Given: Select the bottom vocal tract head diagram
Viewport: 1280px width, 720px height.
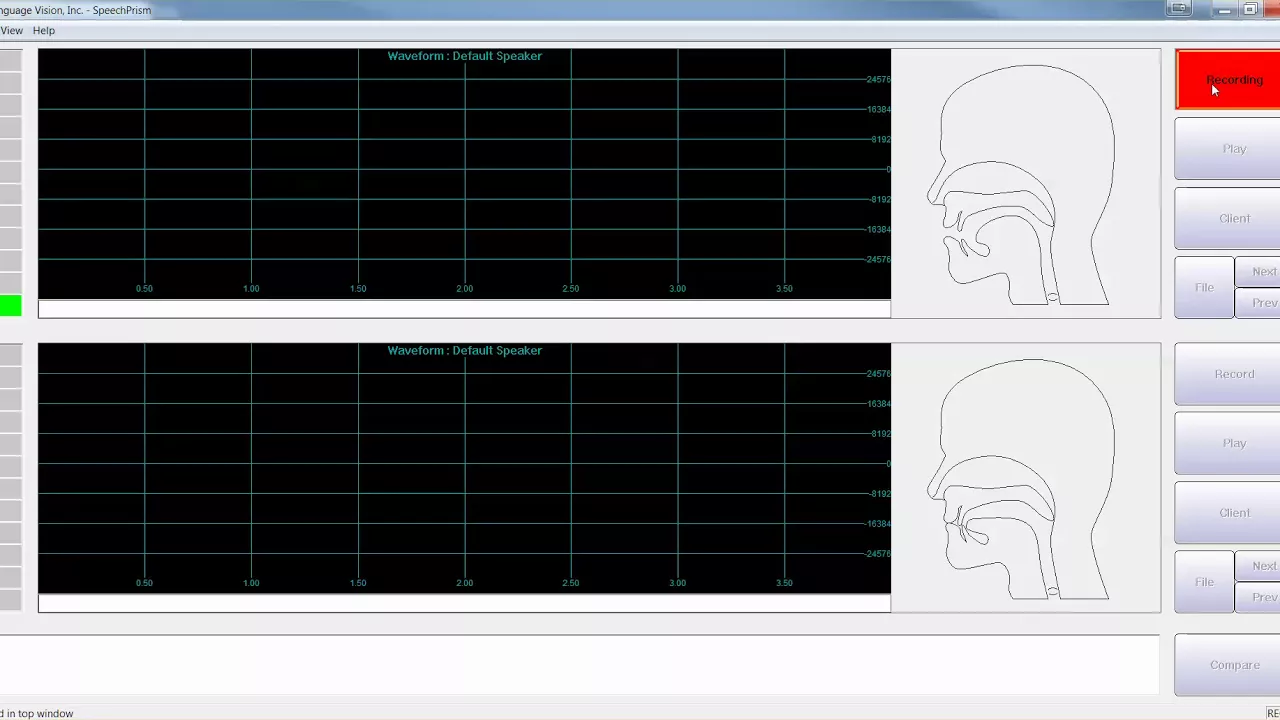Looking at the screenshot, I should click(x=1026, y=479).
